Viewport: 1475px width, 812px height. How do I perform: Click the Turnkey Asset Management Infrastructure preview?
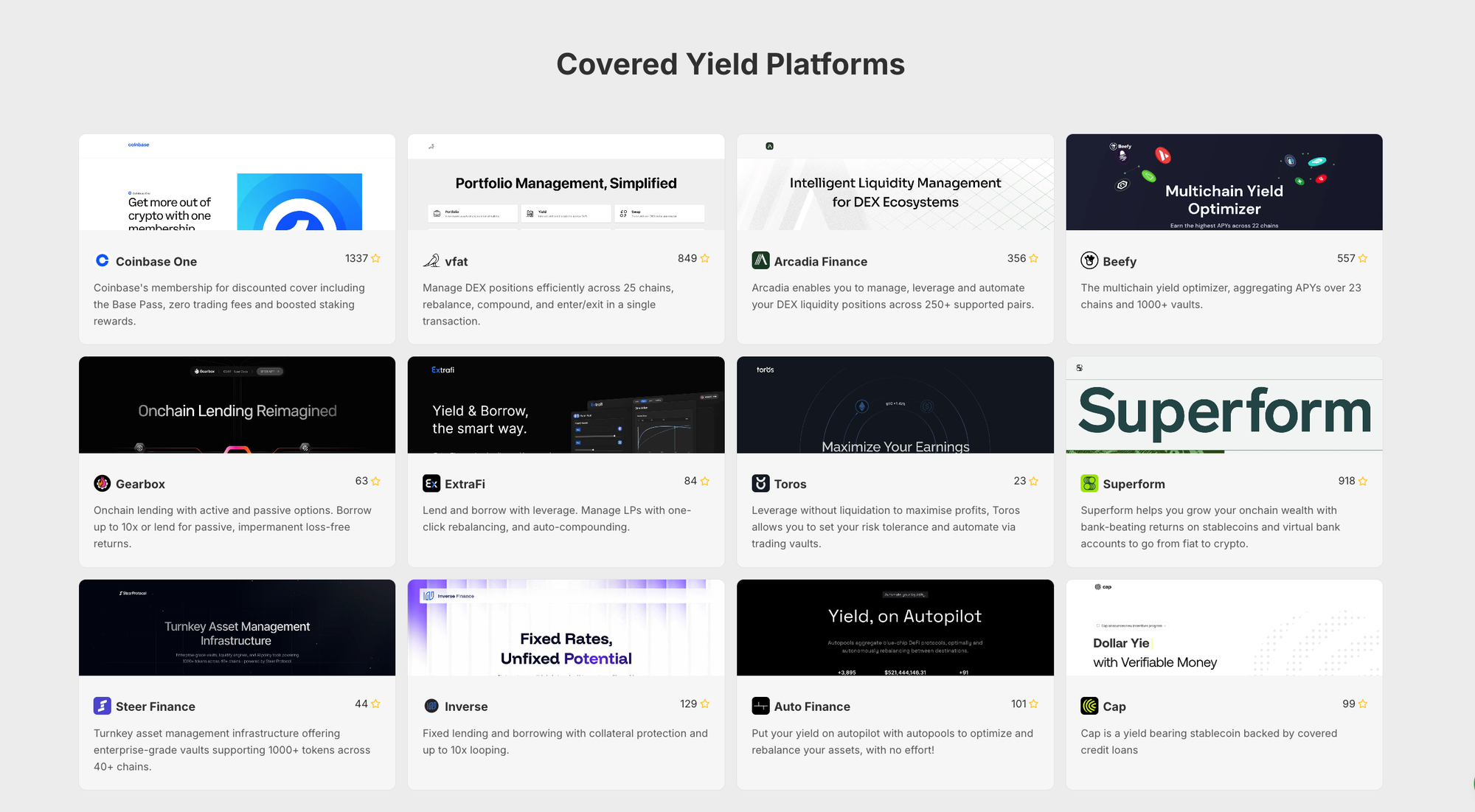tap(237, 628)
